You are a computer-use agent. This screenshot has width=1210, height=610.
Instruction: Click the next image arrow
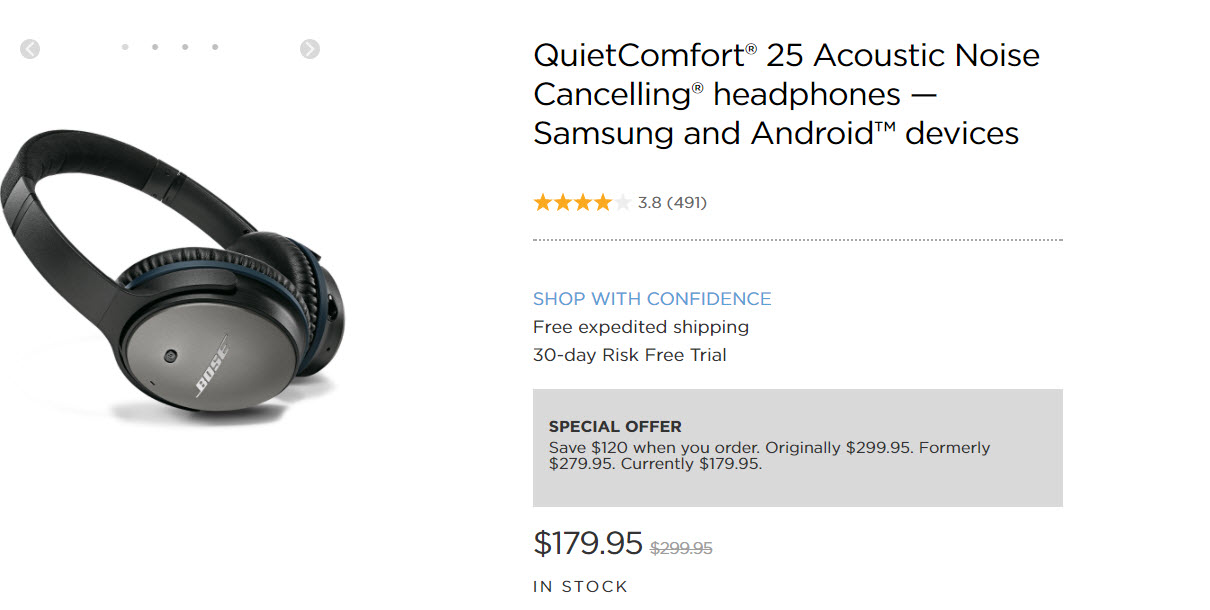coord(310,48)
